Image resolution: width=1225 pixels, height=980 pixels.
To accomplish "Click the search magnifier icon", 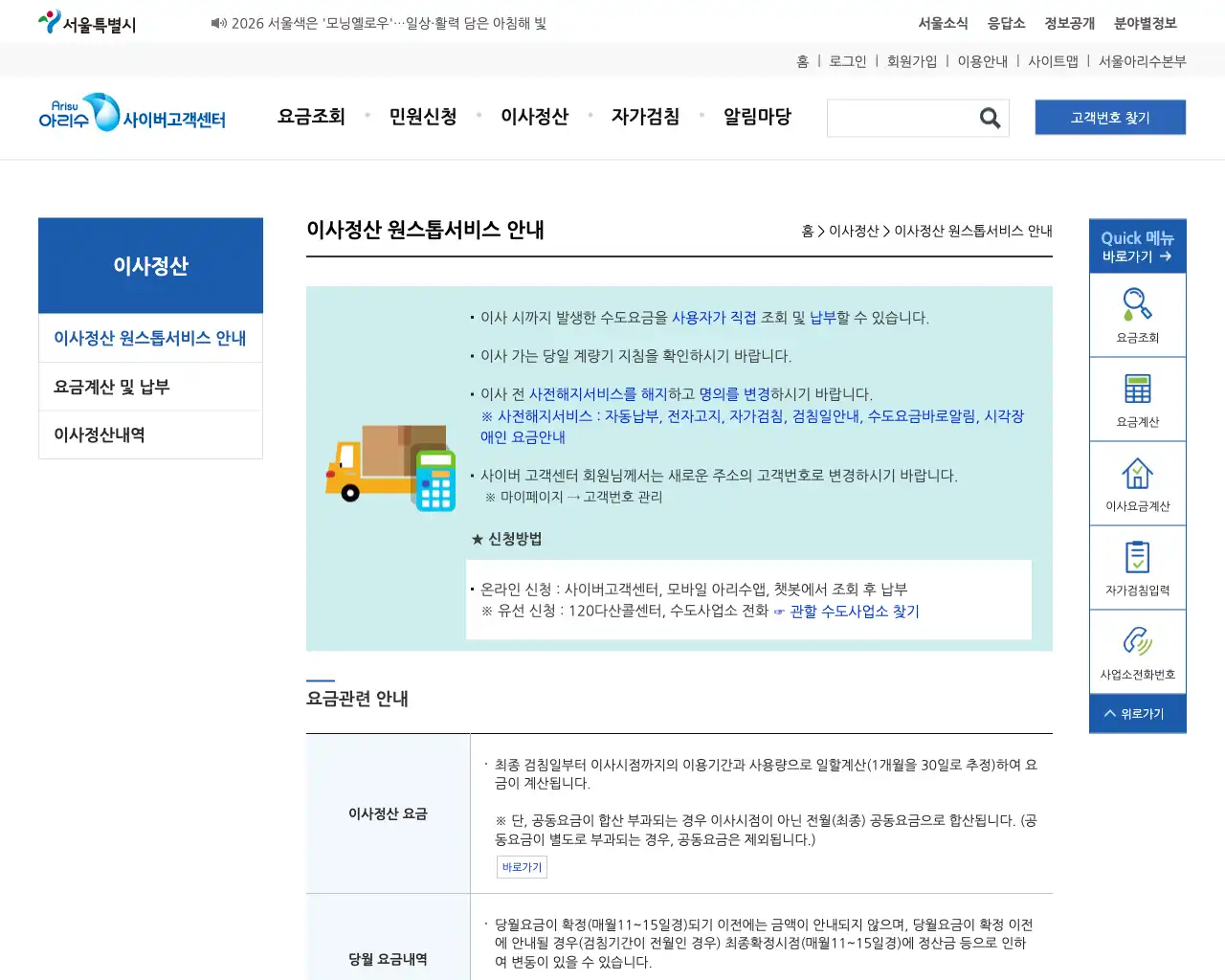I will point(990,118).
